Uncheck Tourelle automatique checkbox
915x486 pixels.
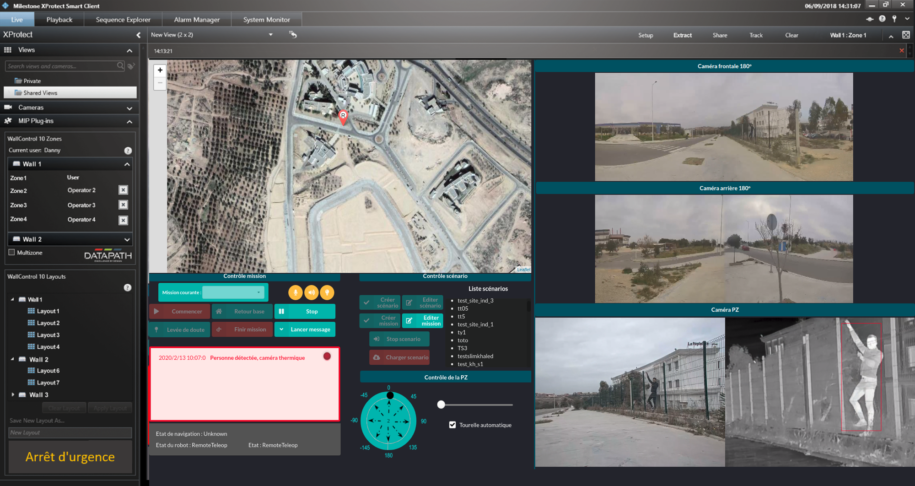coord(453,425)
